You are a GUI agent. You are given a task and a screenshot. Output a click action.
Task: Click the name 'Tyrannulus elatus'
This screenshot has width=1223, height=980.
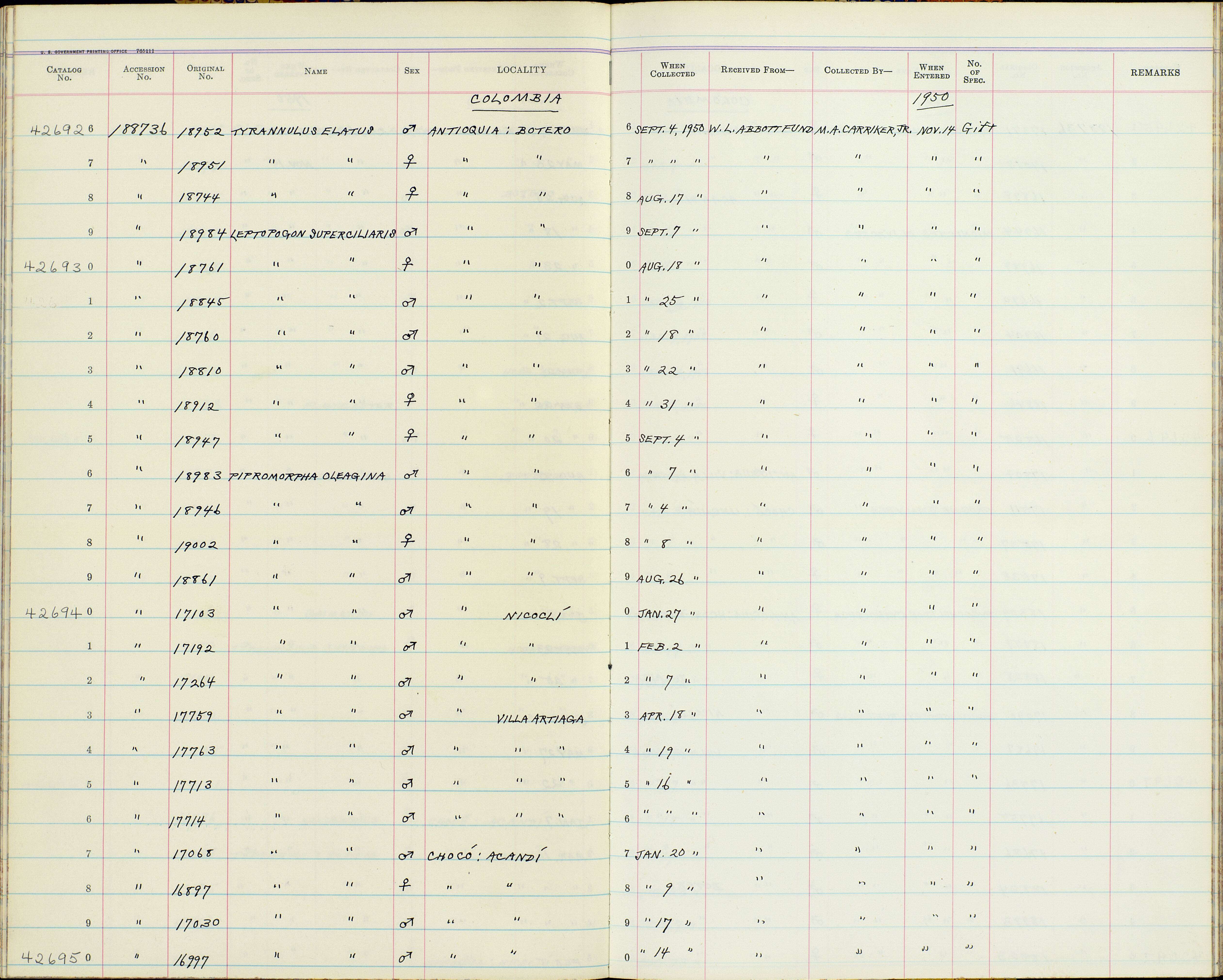click(x=302, y=131)
